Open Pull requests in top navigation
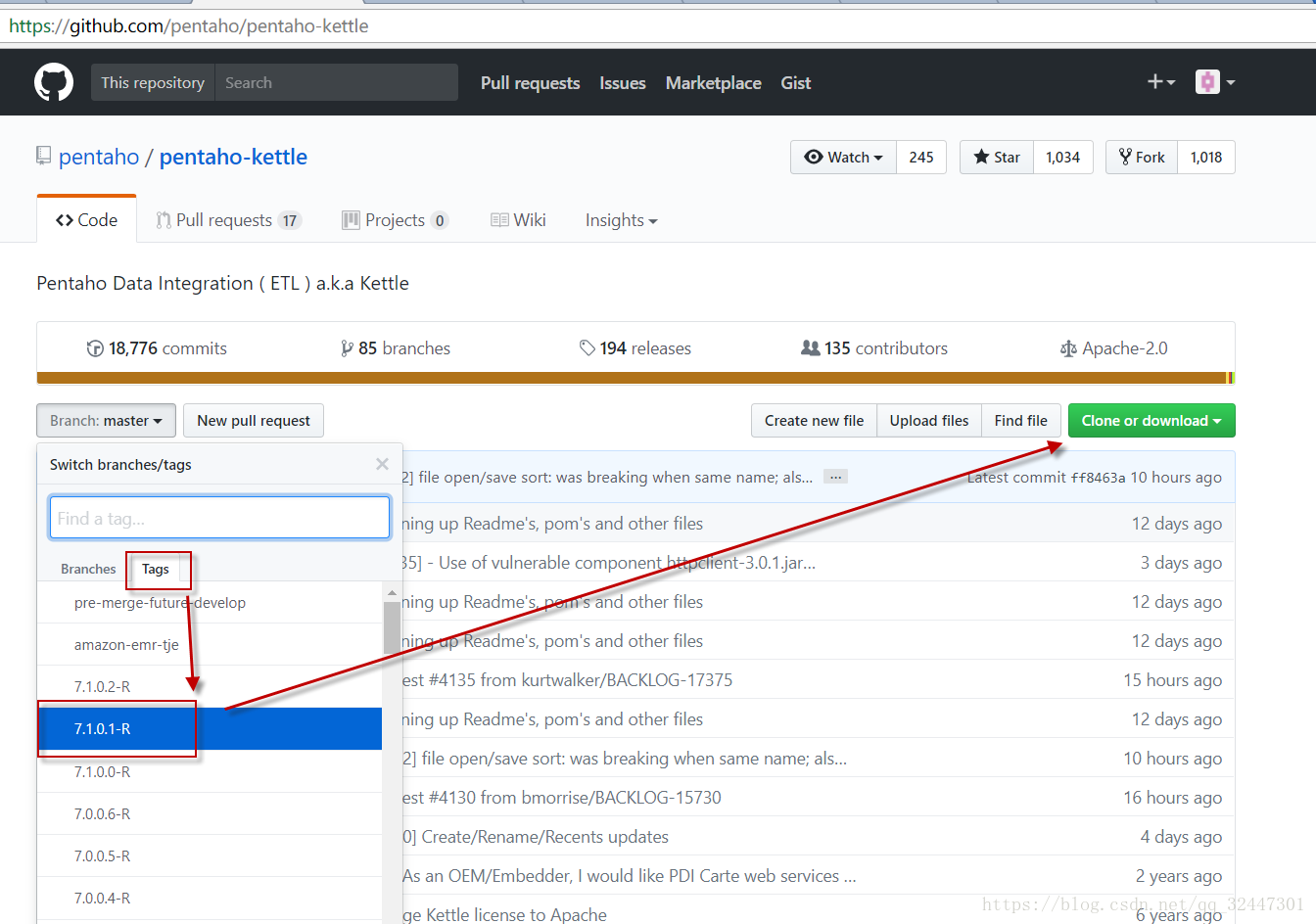 (x=530, y=83)
